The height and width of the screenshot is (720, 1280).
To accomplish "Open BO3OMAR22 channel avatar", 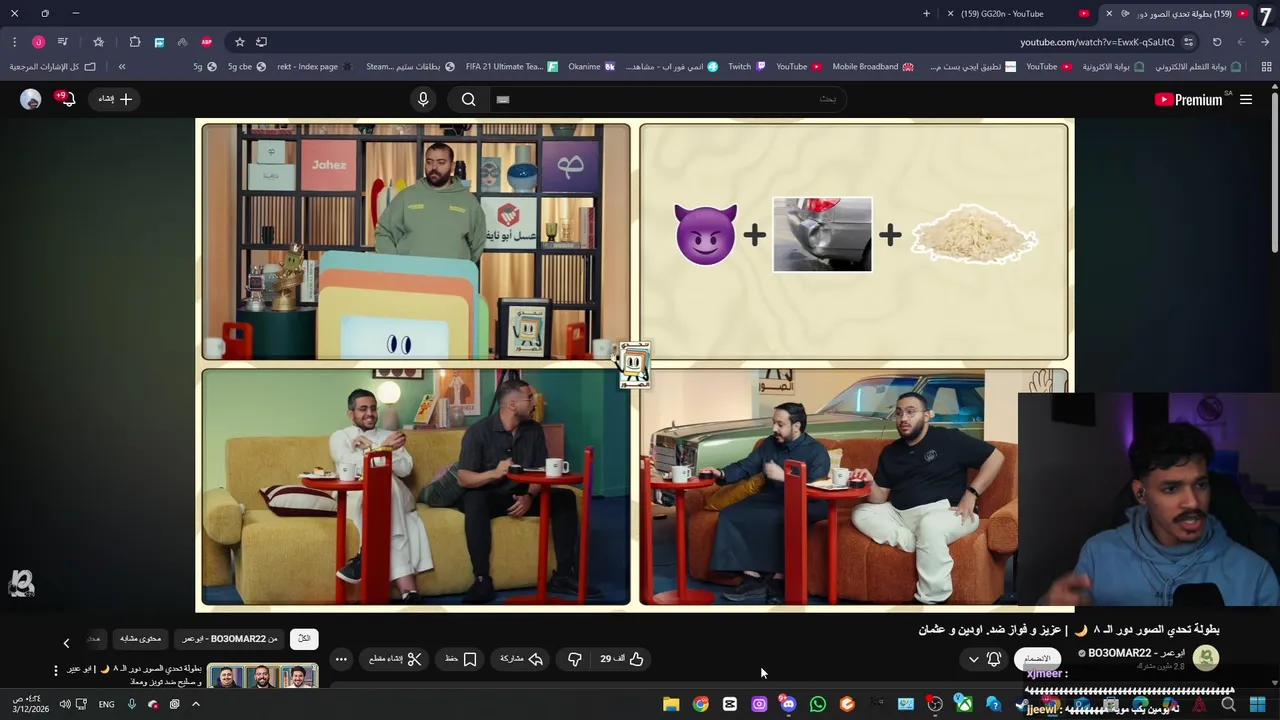I will click(x=1206, y=658).
